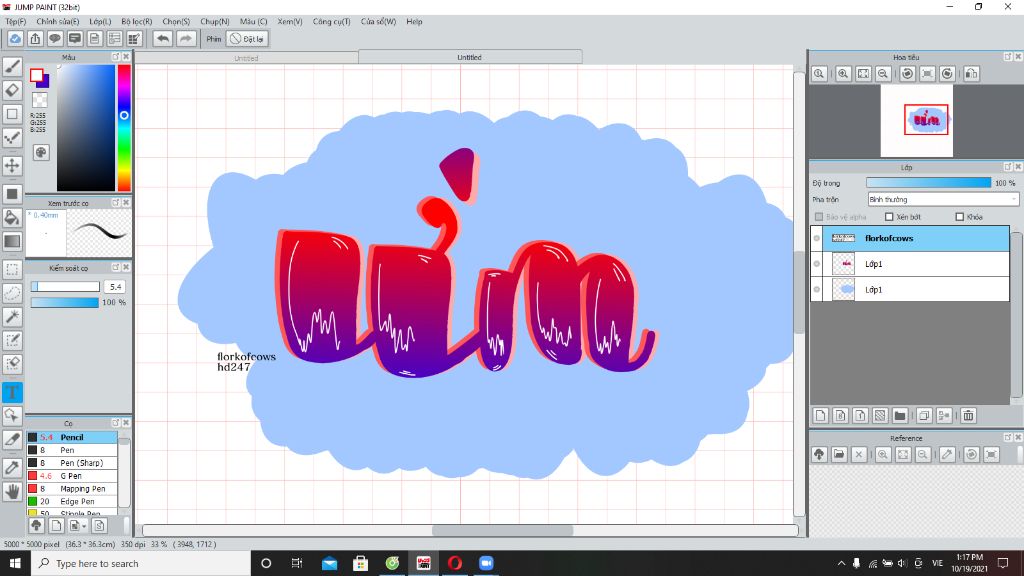This screenshot has height=576, width=1024.
Task: Click the brush size slider showing 5.4
Action: 65,286
